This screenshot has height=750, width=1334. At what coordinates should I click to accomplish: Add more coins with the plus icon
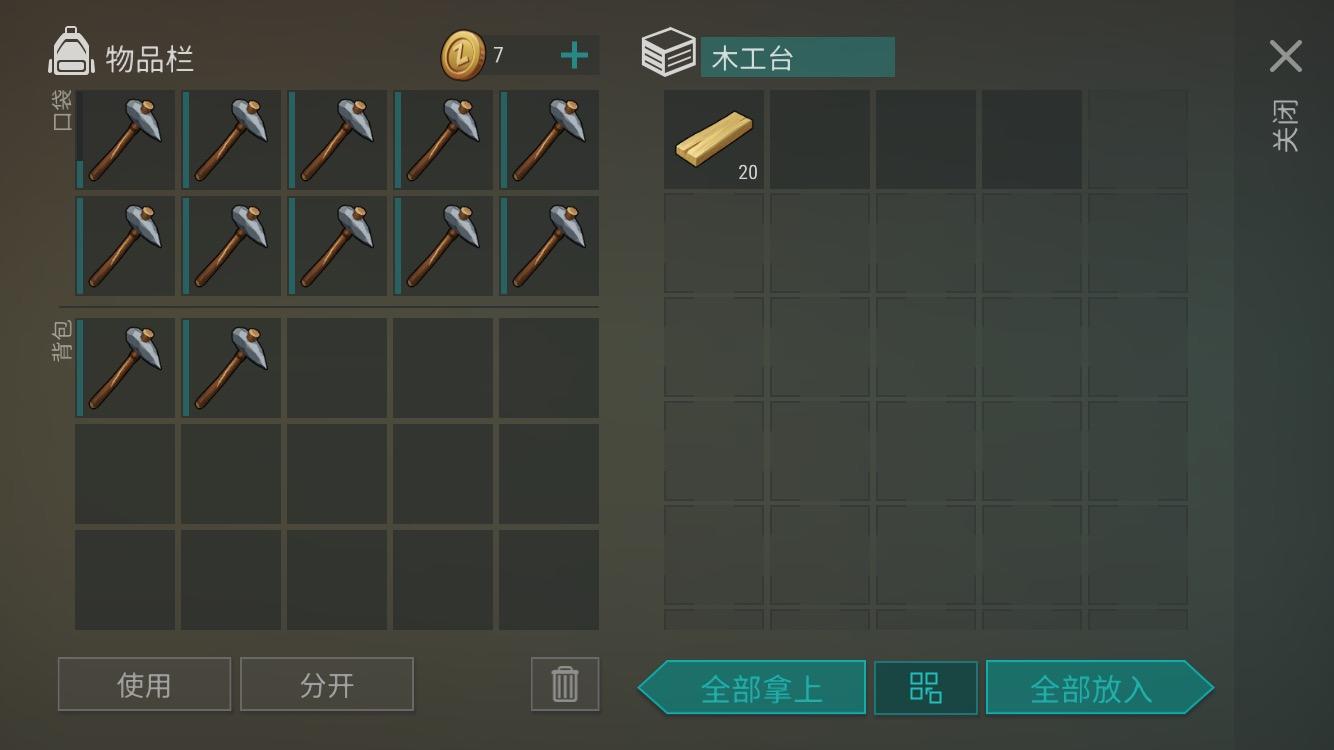[574, 55]
